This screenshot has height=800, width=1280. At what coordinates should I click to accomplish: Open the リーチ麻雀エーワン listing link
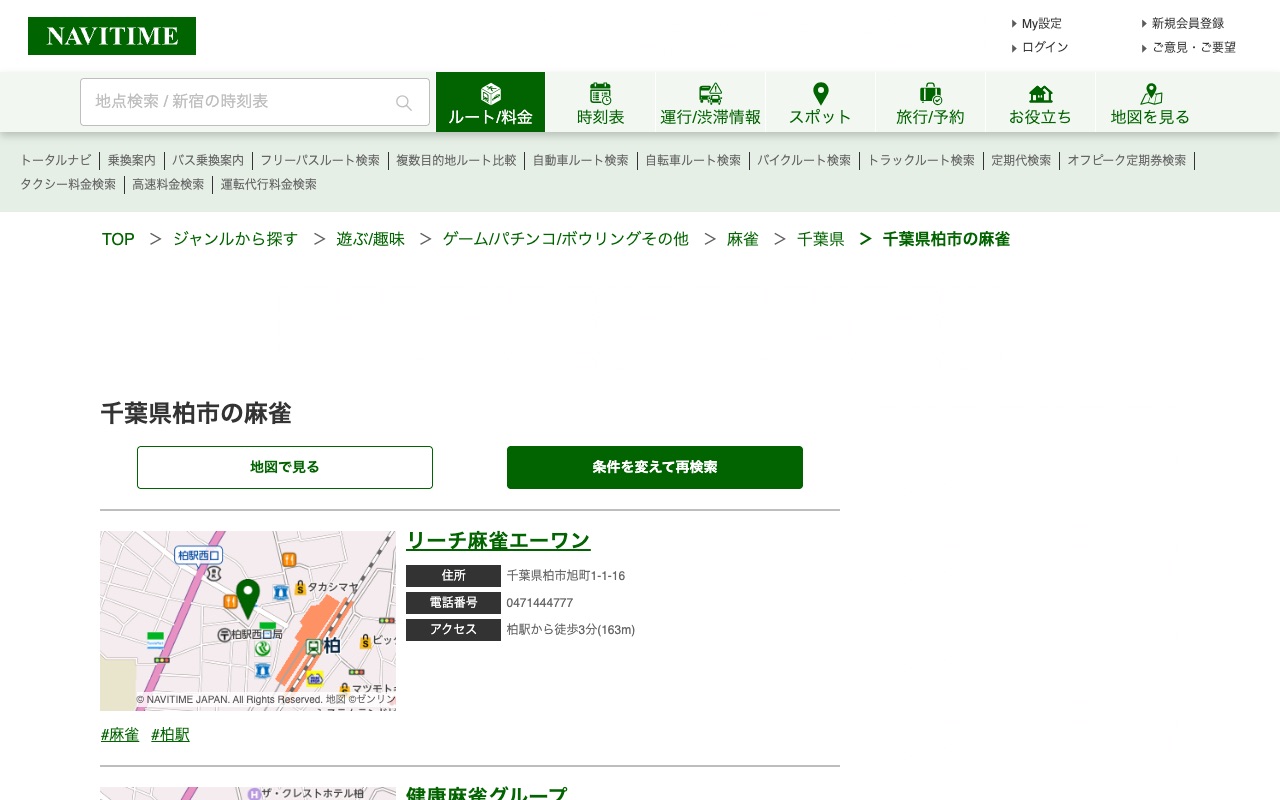click(498, 541)
